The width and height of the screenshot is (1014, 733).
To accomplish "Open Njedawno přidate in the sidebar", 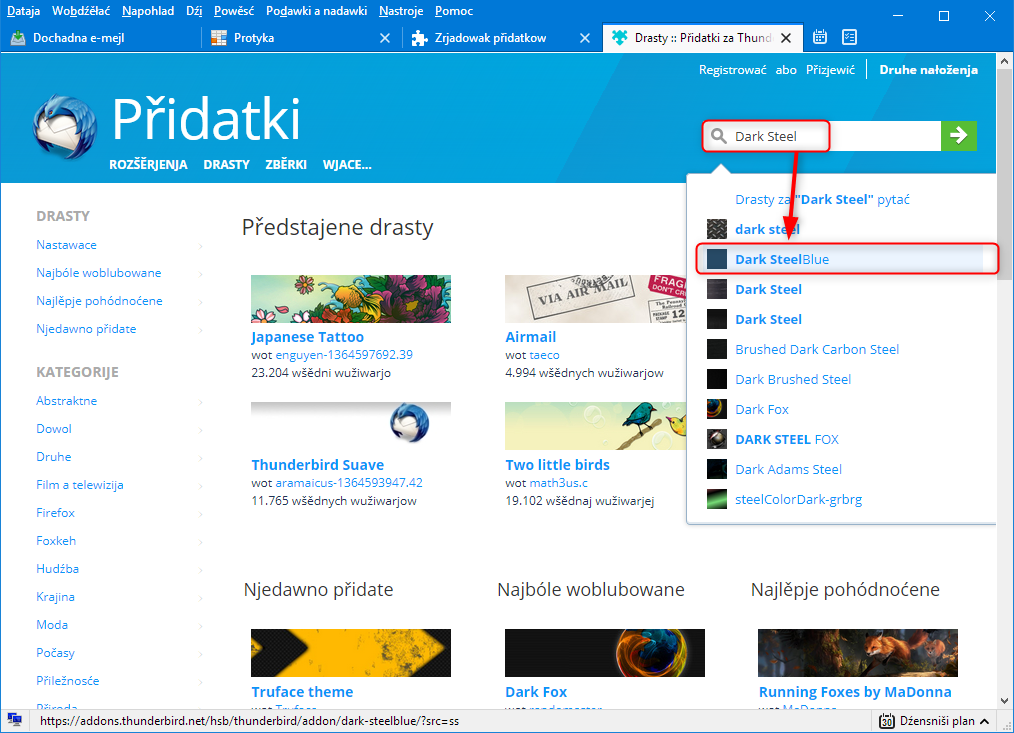I will point(86,329).
